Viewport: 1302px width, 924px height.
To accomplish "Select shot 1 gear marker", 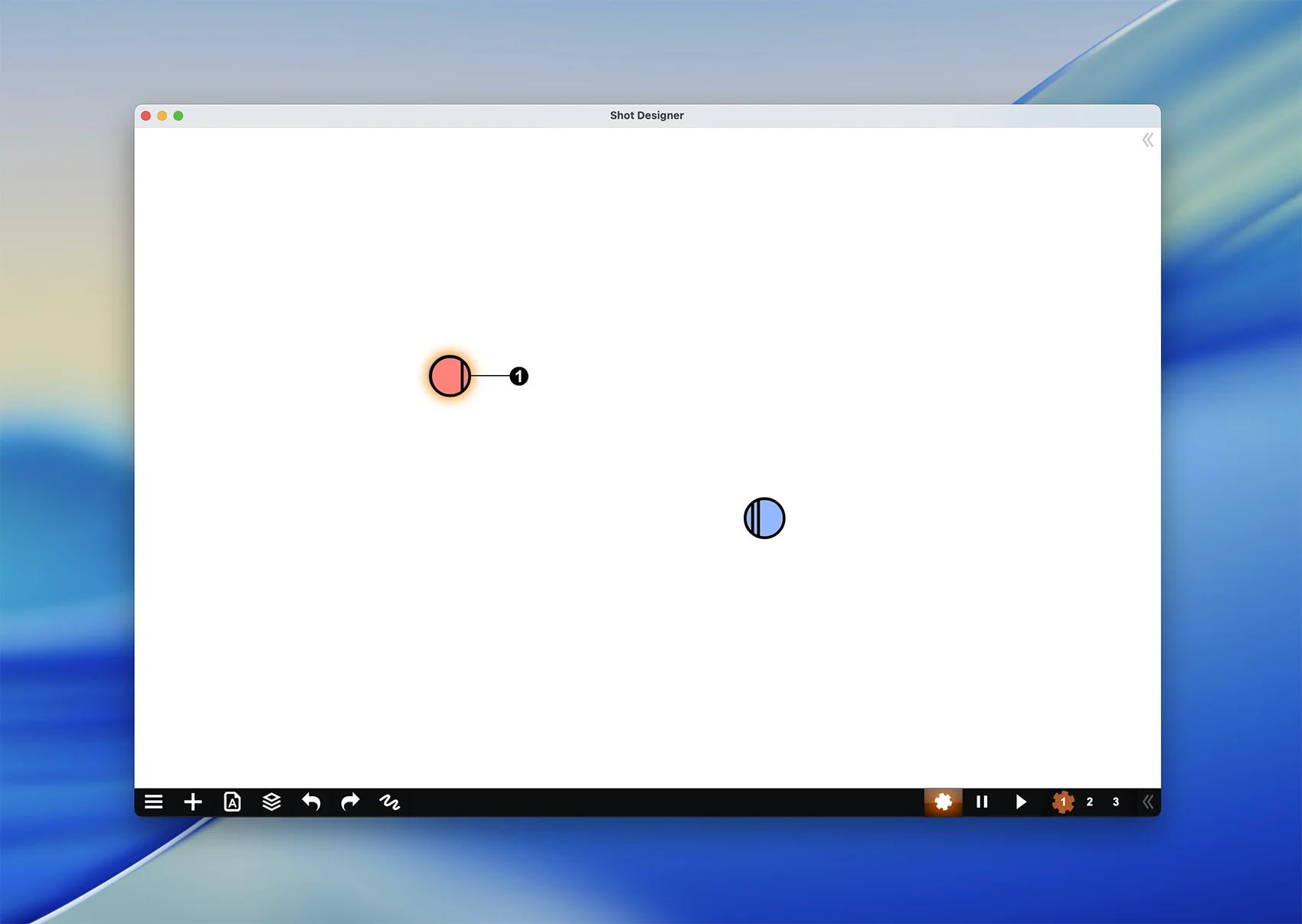I will point(1063,802).
